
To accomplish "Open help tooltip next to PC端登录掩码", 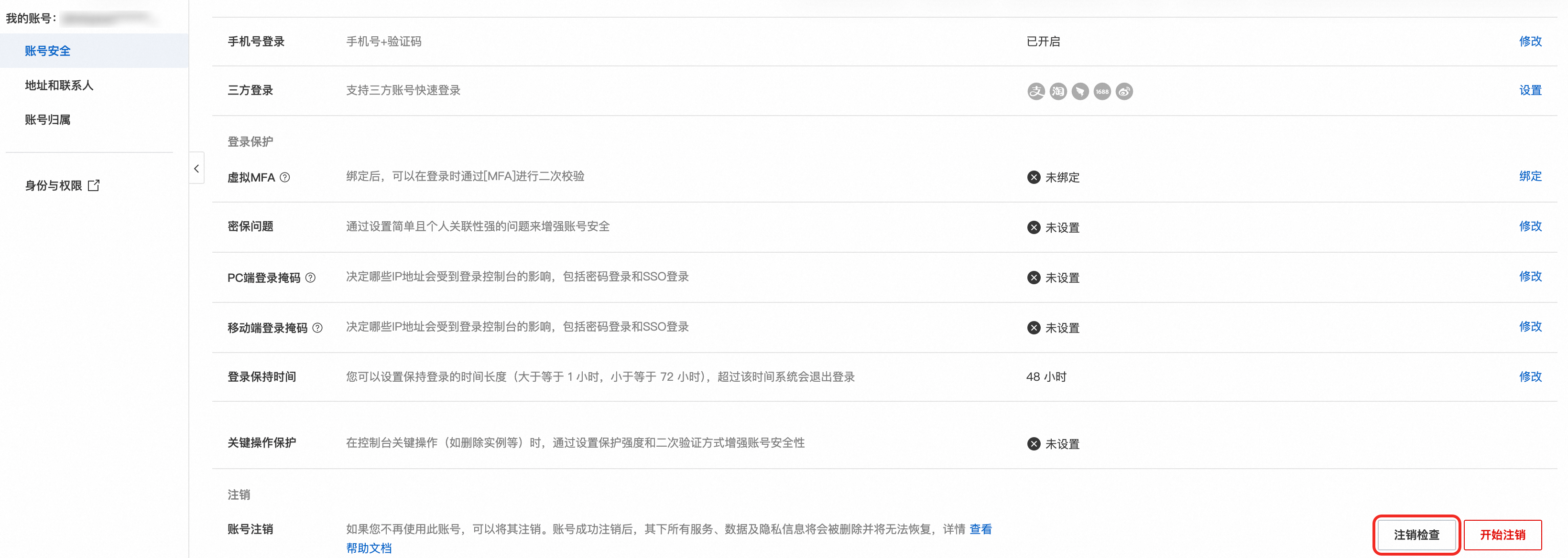I will [310, 278].
